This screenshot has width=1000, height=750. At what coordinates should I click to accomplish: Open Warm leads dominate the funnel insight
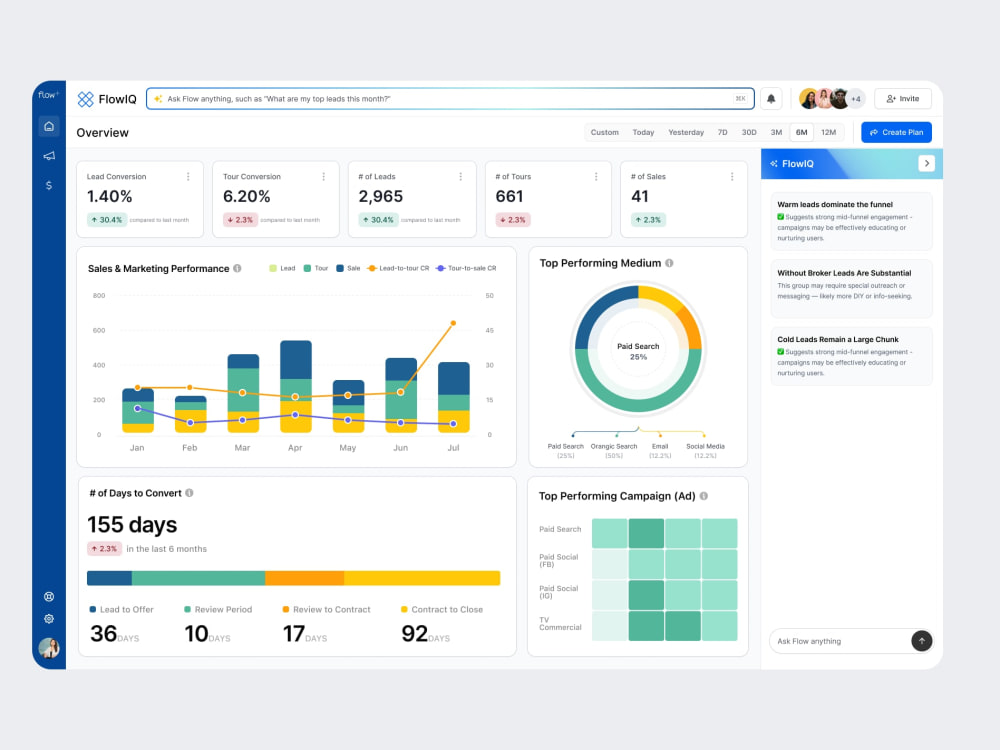851,221
